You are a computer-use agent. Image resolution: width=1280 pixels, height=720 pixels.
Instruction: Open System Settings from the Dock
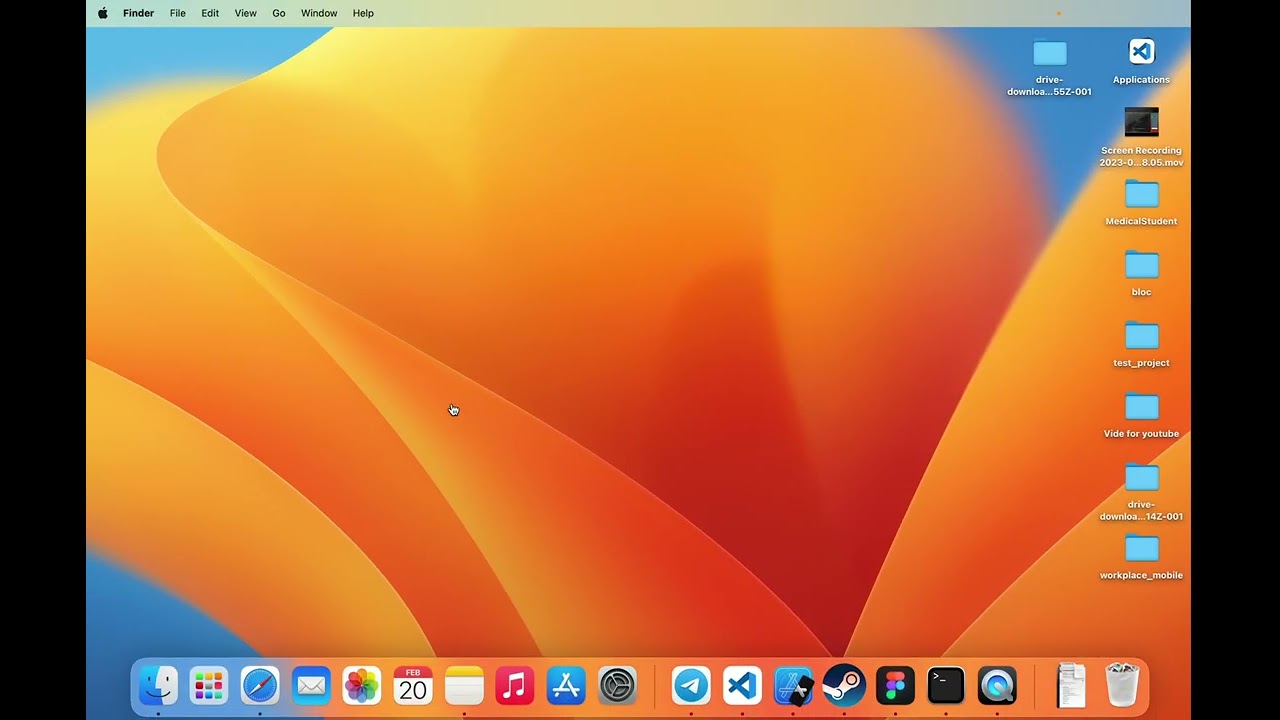click(617, 686)
